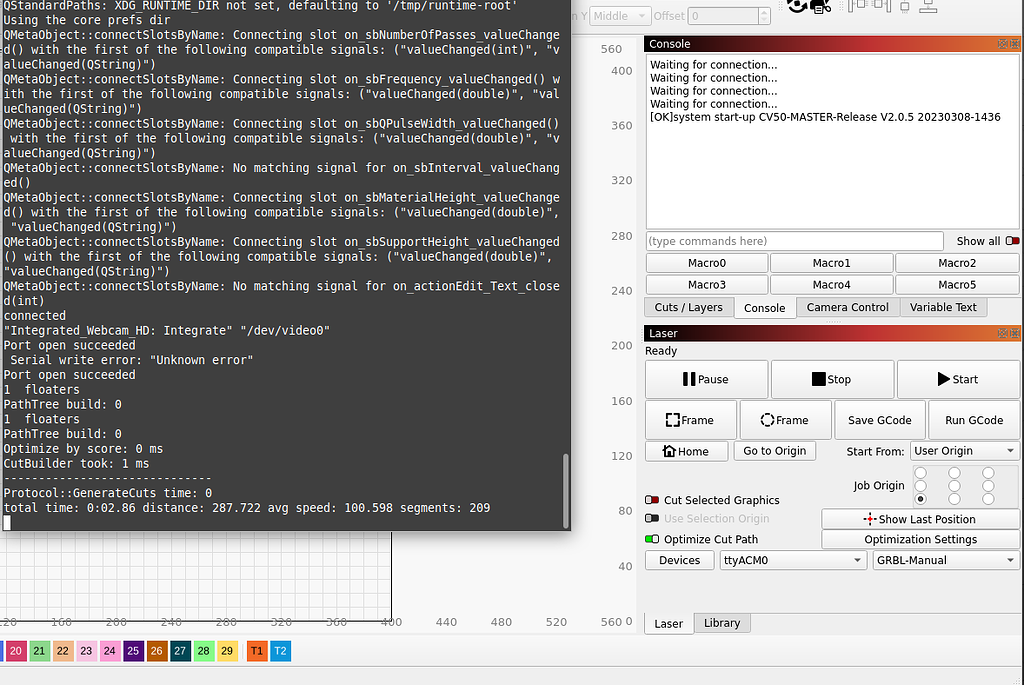Switch to the Camera Control tab
Image resolution: width=1024 pixels, height=685 pixels.
point(847,307)
